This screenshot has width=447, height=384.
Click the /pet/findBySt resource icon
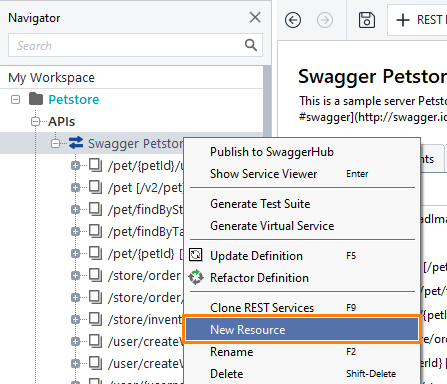pyautogui.click(x=96, y=209)
